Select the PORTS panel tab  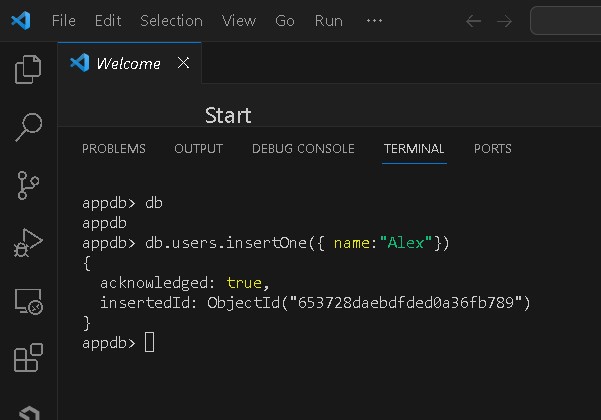(x=493, y=149)
